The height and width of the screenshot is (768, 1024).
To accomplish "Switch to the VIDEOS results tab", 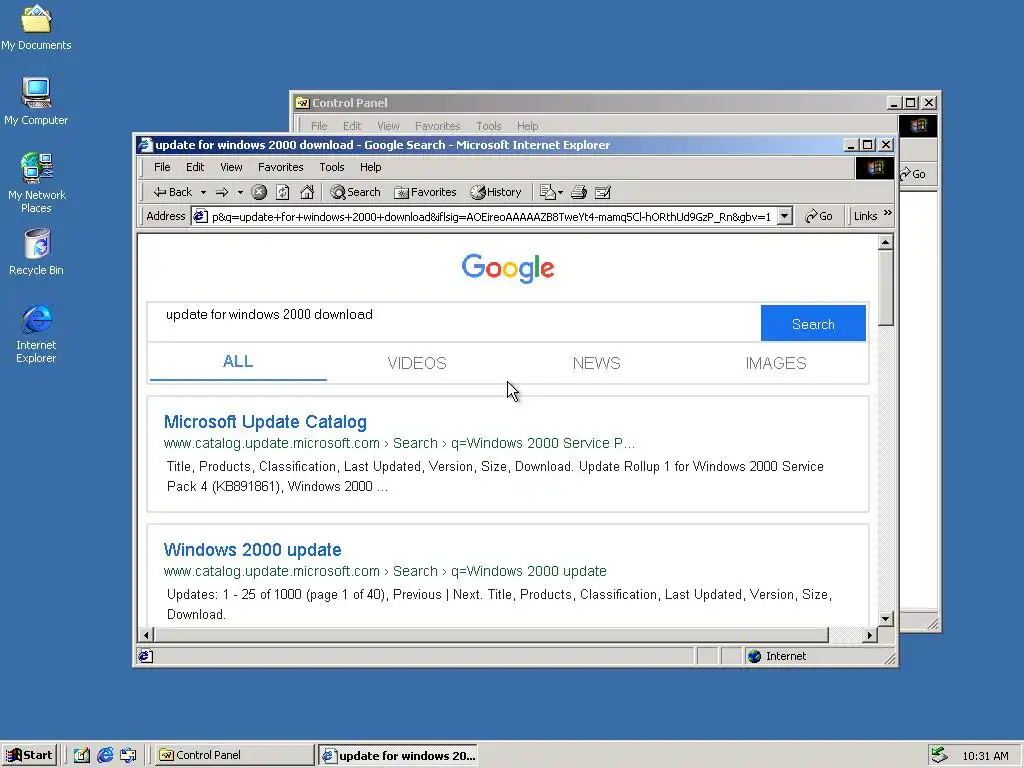I will point(417,363).
